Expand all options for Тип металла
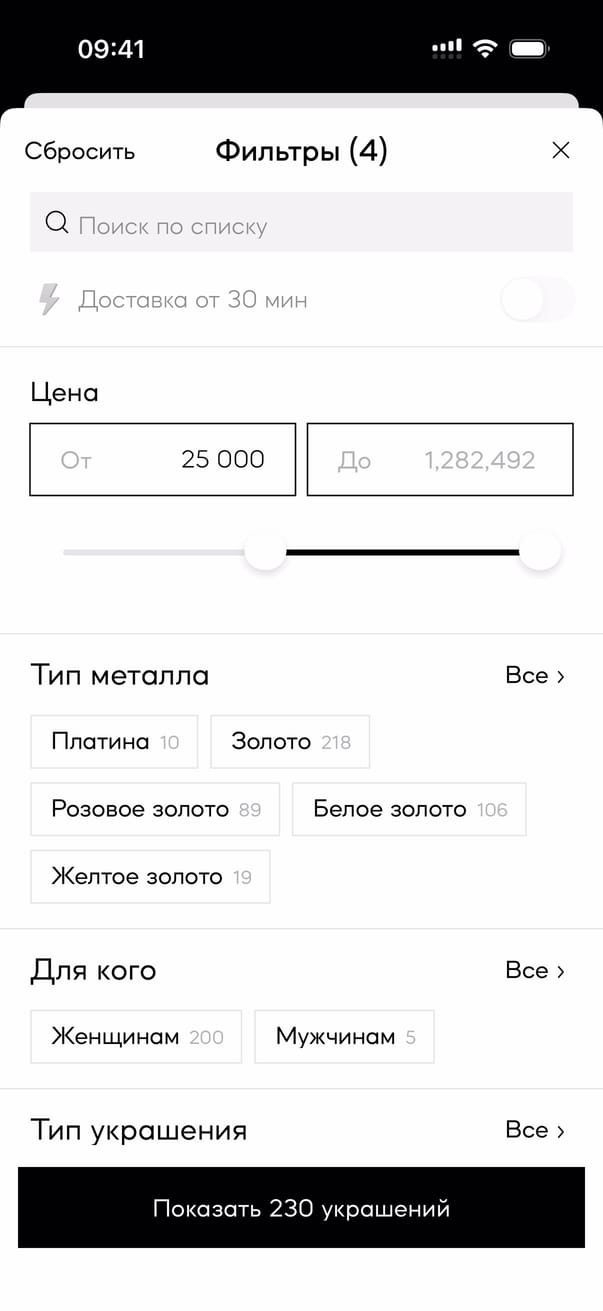The image size is (603, 1311). 535,676
